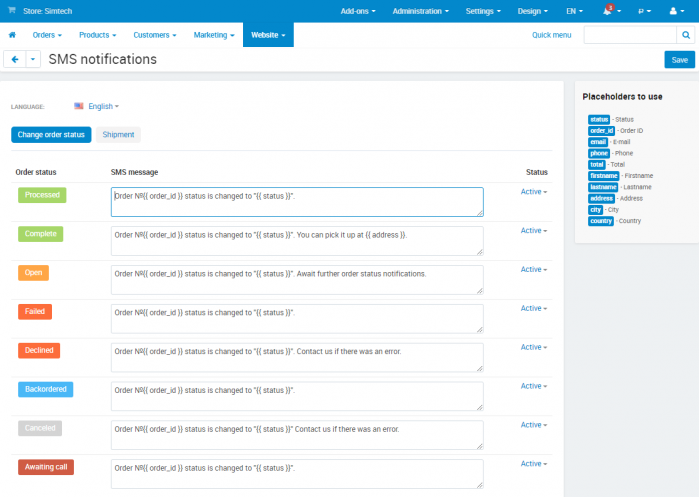Click the shopping cart store icon
The image size is (700, 497).
tap(12, 10)
